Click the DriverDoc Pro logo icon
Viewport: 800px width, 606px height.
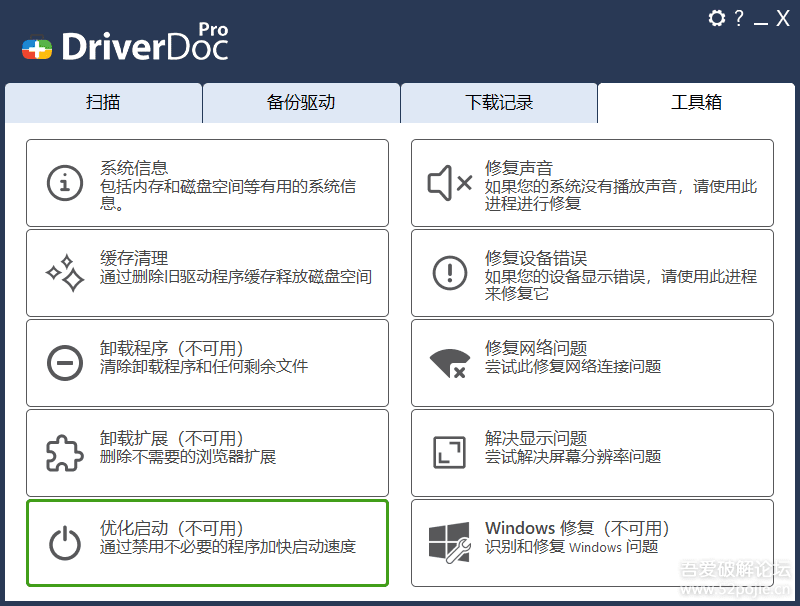(x=37, y=48)
